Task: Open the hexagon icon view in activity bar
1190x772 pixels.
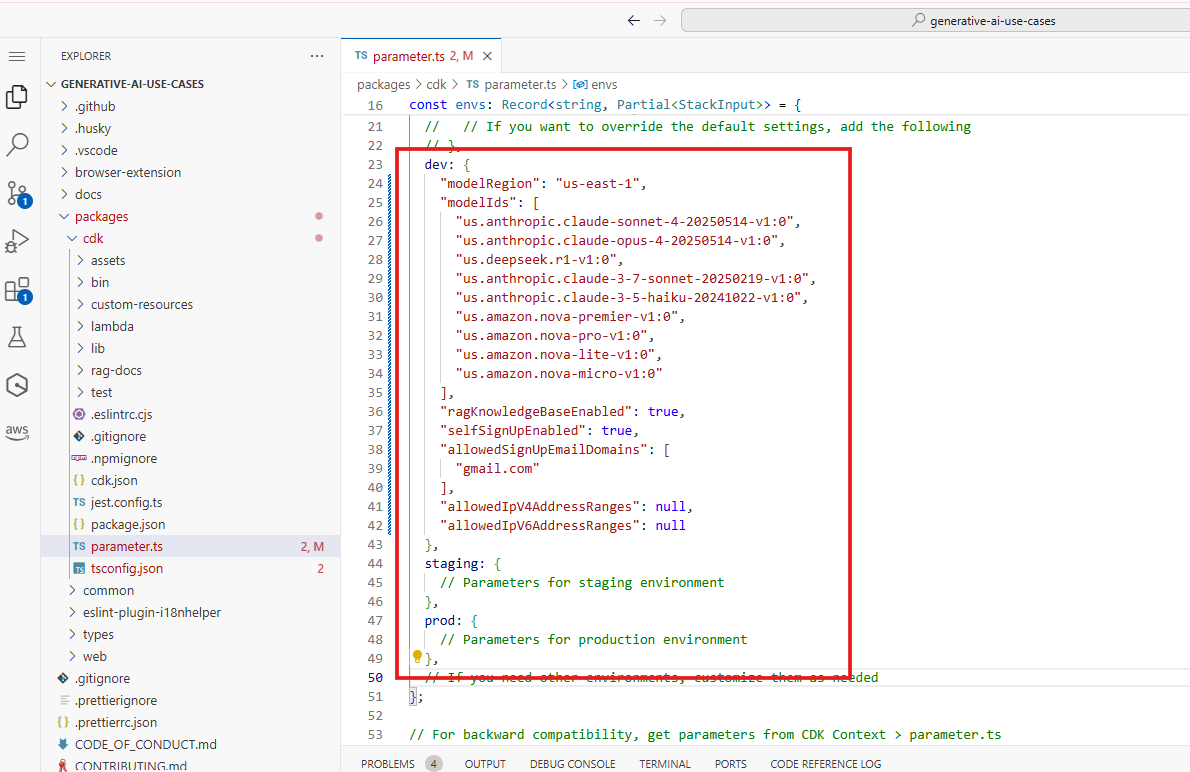Action: click(17, 385)
